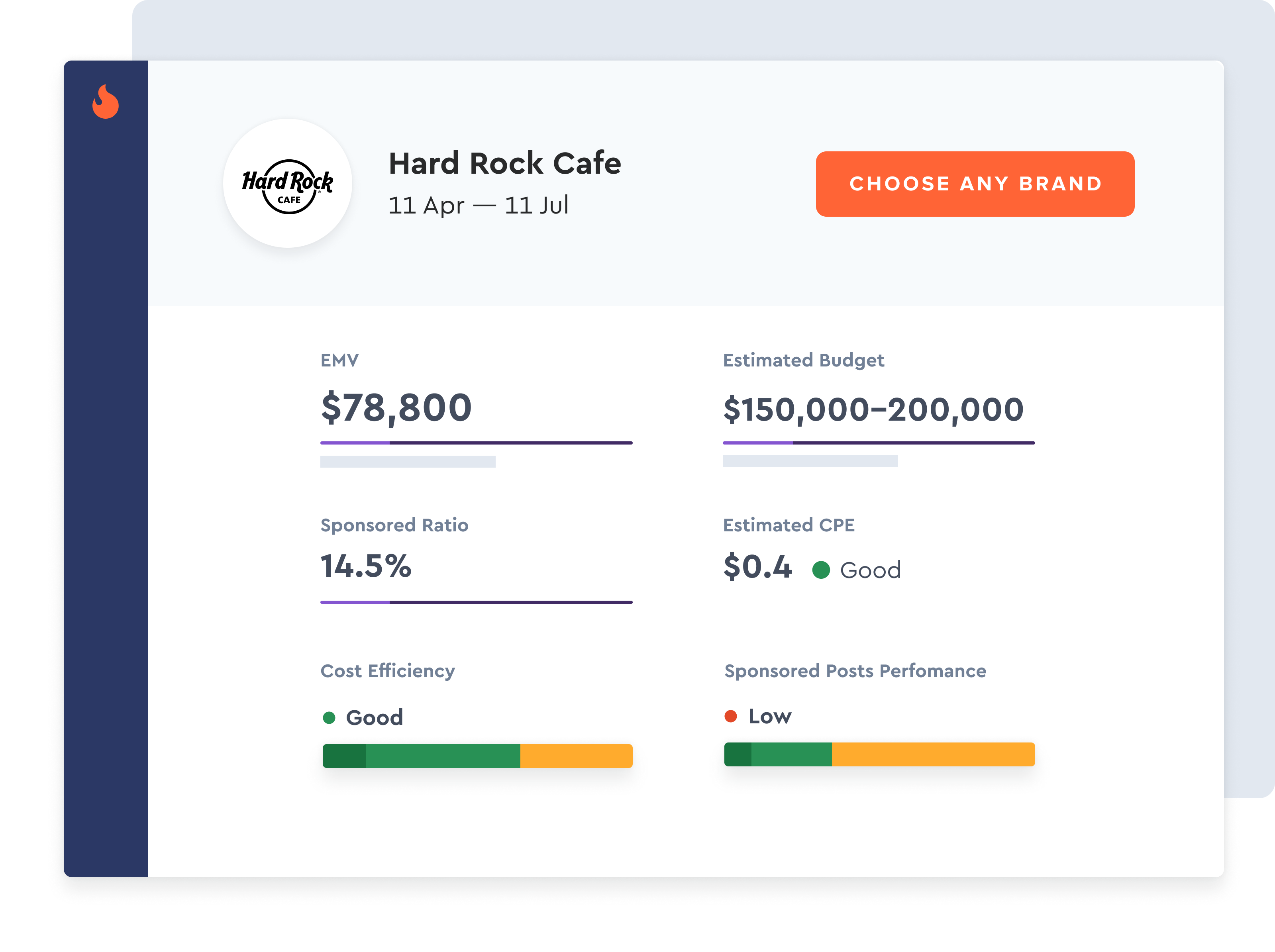Click the Cost Efficiency color bar
Image resolution: width=1275 pixels, height=952 pixels.
tap(477, 756)
